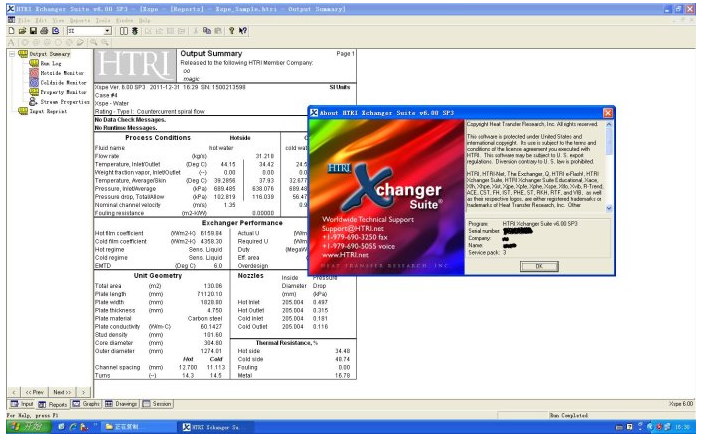Switch to the Input tab
Viewport: 706px width, 442px height.
pos(22,404)
